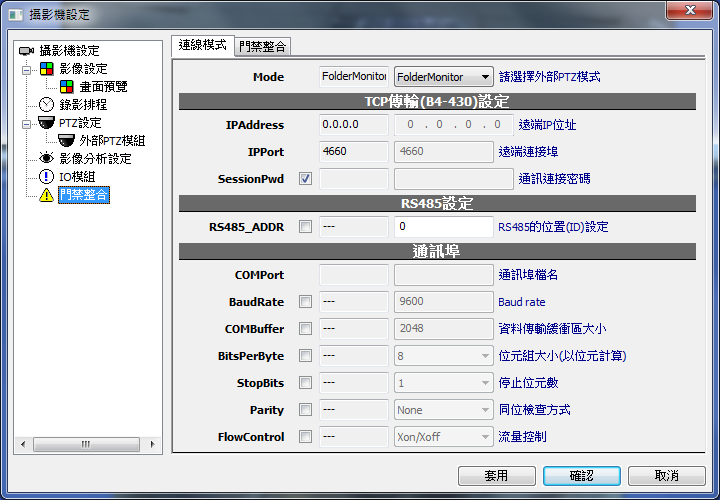This screenshot has width=720, height=500.
Task: Select the highlighted 門禁整合 tree item
Action: [84, 195]
